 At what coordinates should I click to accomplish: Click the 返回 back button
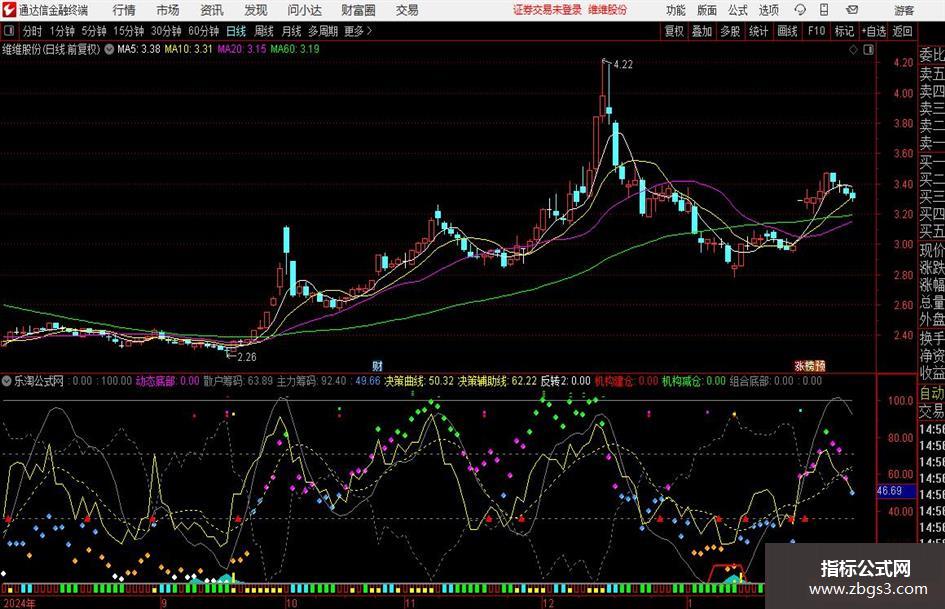pyautogui.click(x=902, y=31)
